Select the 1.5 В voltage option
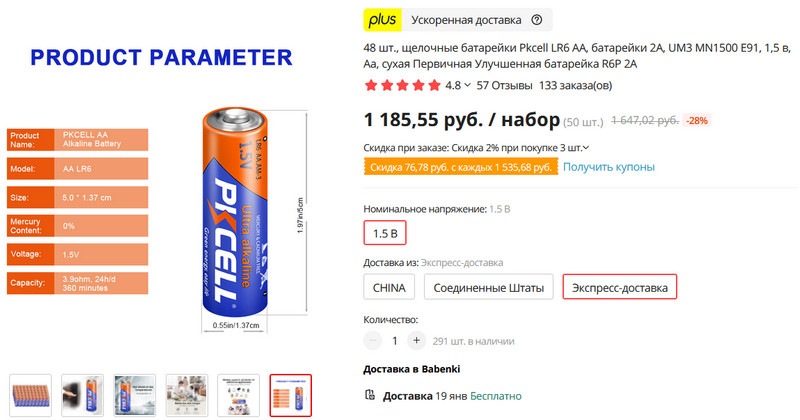 [385, 233]
